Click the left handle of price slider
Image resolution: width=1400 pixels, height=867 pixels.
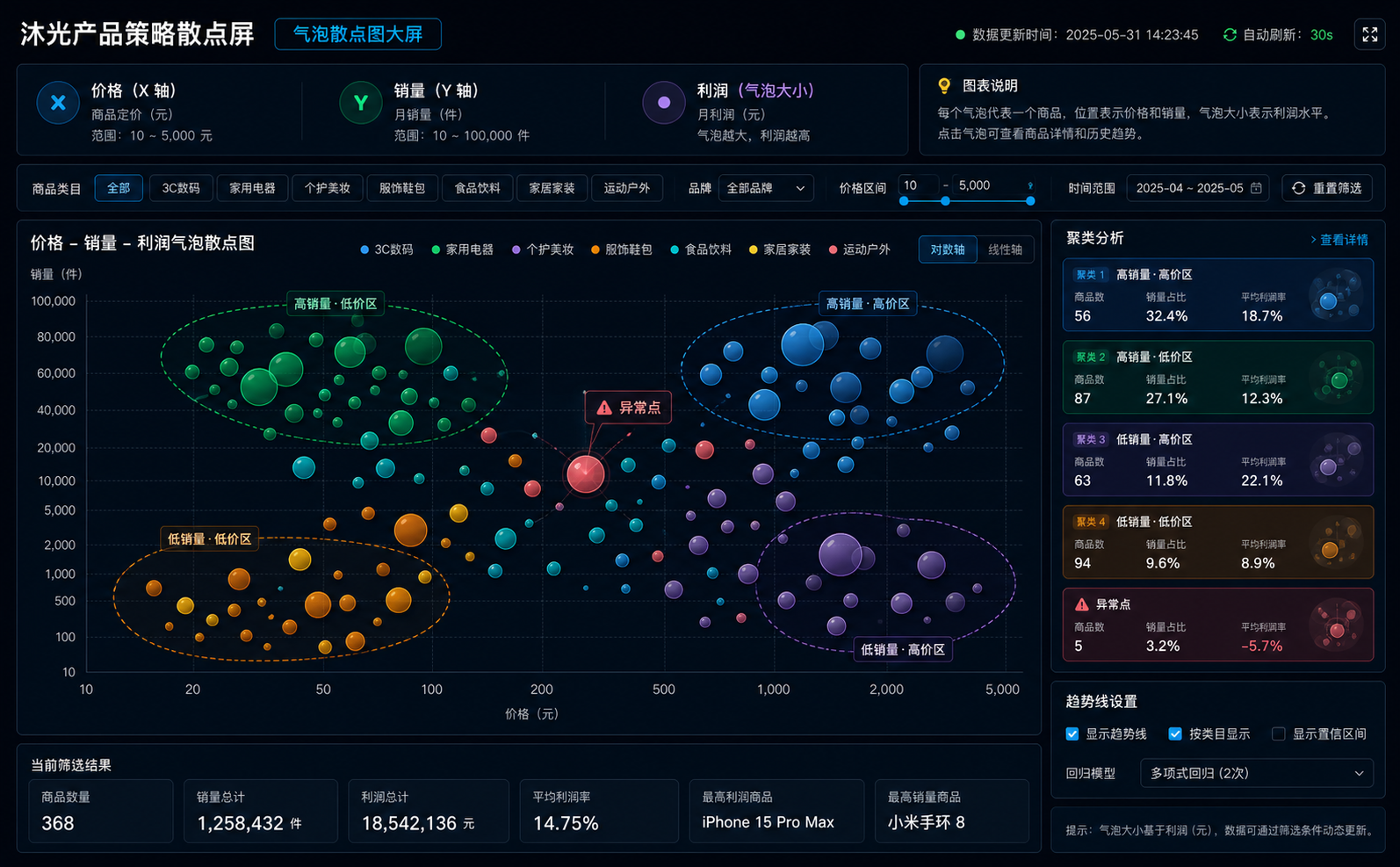pyautogui.click(x=904, y=201)
